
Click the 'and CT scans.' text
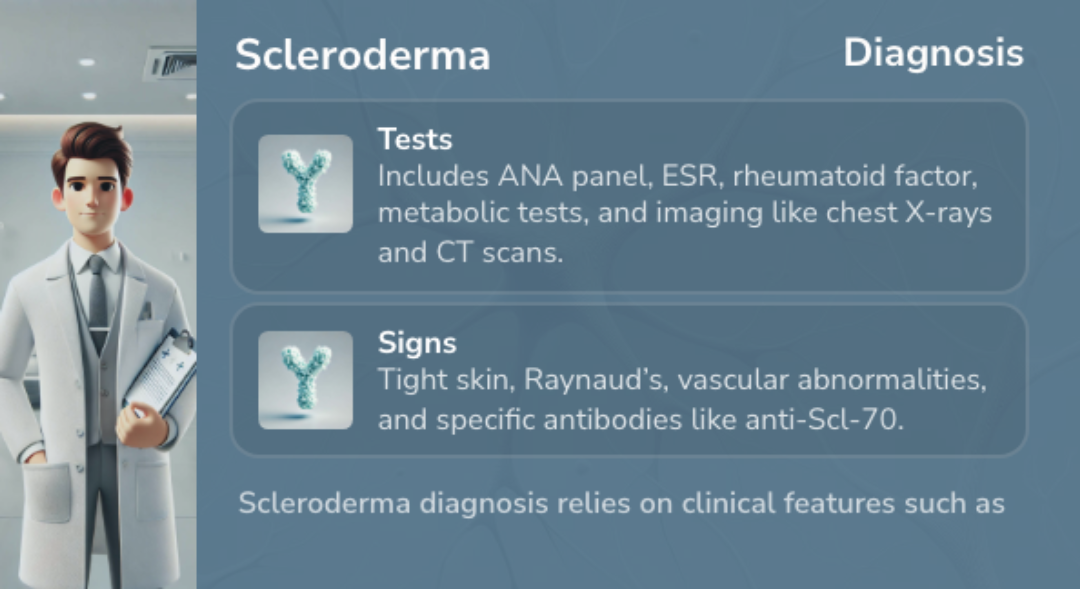[470, 252]
